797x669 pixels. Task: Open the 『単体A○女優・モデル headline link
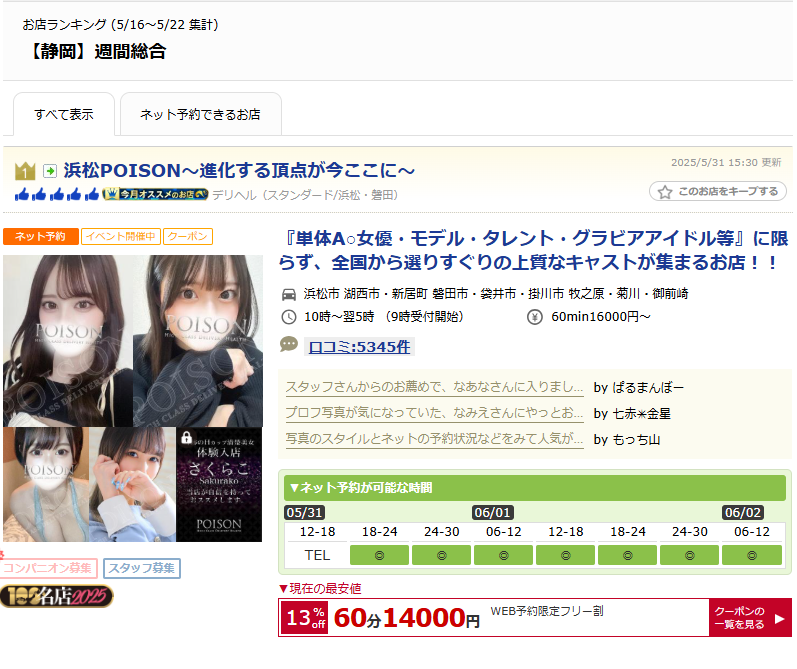[534, 250]
